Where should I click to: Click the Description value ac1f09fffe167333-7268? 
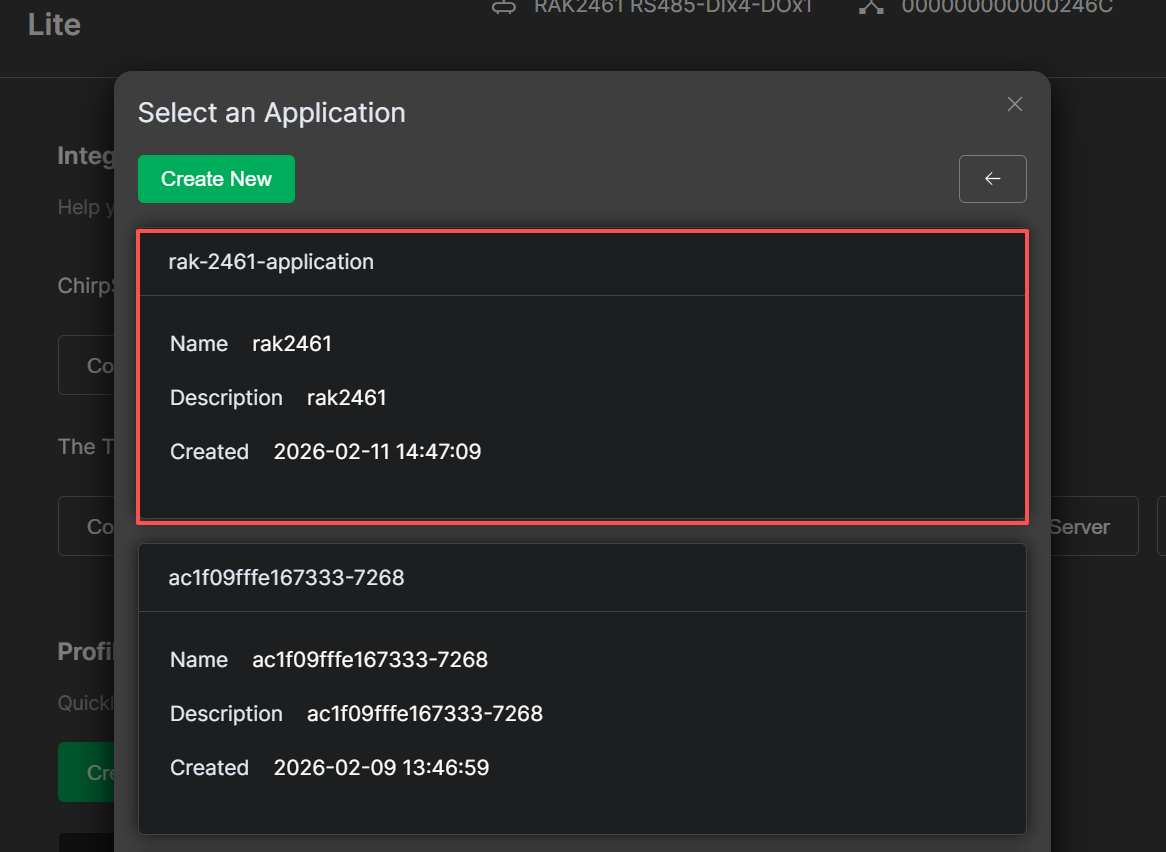(x=424, y=713)
